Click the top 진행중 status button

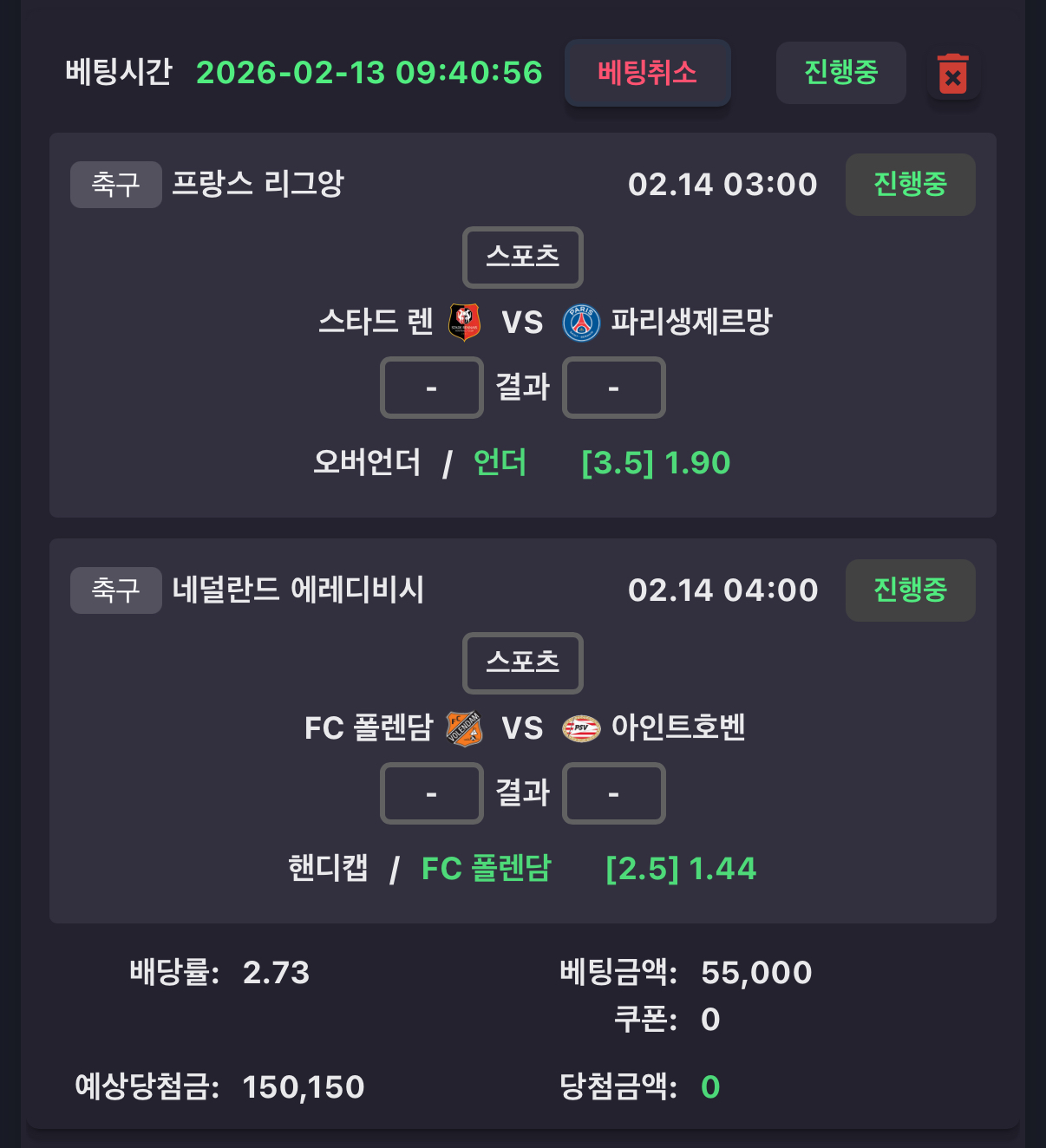coord(840,73)
